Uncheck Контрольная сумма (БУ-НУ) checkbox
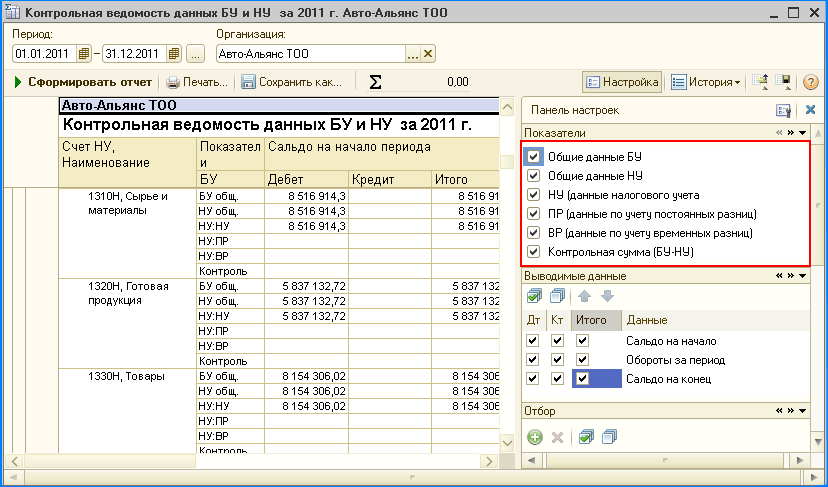 [x=533, y=252]
